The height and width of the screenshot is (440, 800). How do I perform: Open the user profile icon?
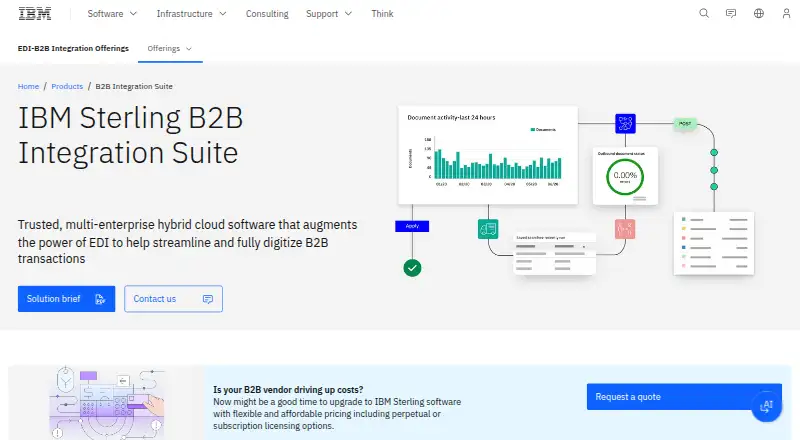click(786, 13)
